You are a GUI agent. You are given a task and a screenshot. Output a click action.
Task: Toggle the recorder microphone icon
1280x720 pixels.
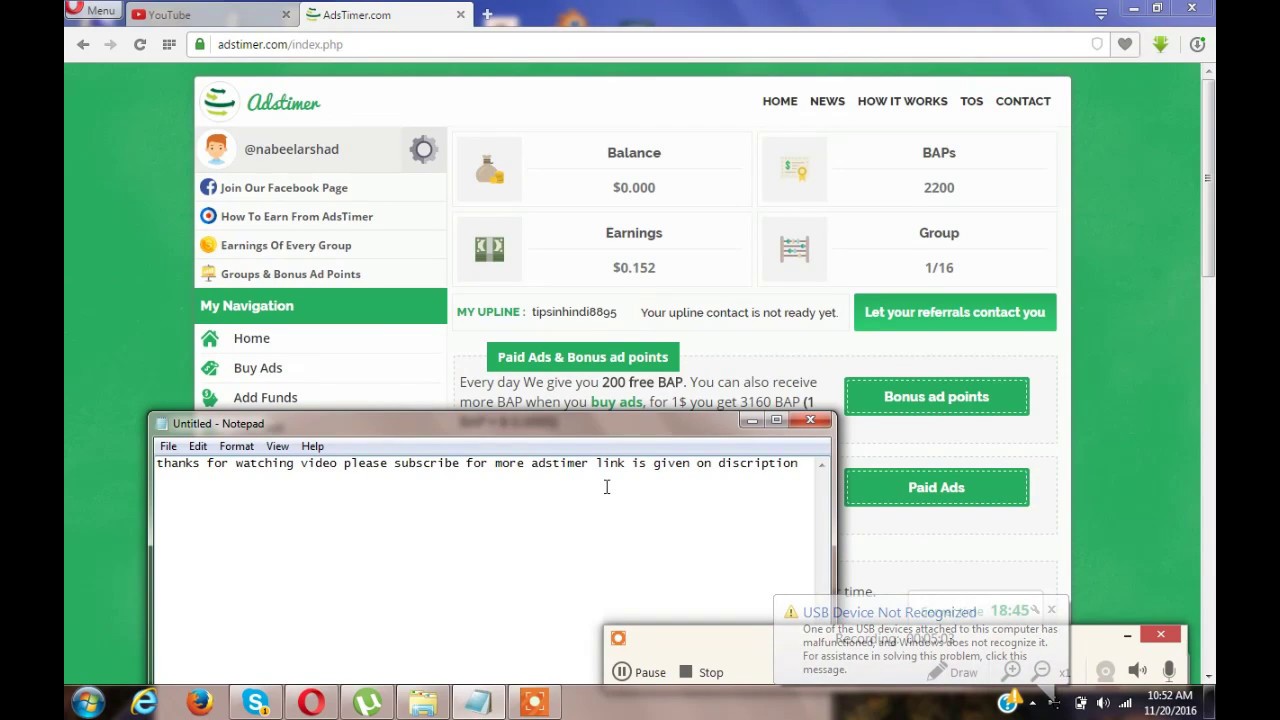click(1168, 671)
